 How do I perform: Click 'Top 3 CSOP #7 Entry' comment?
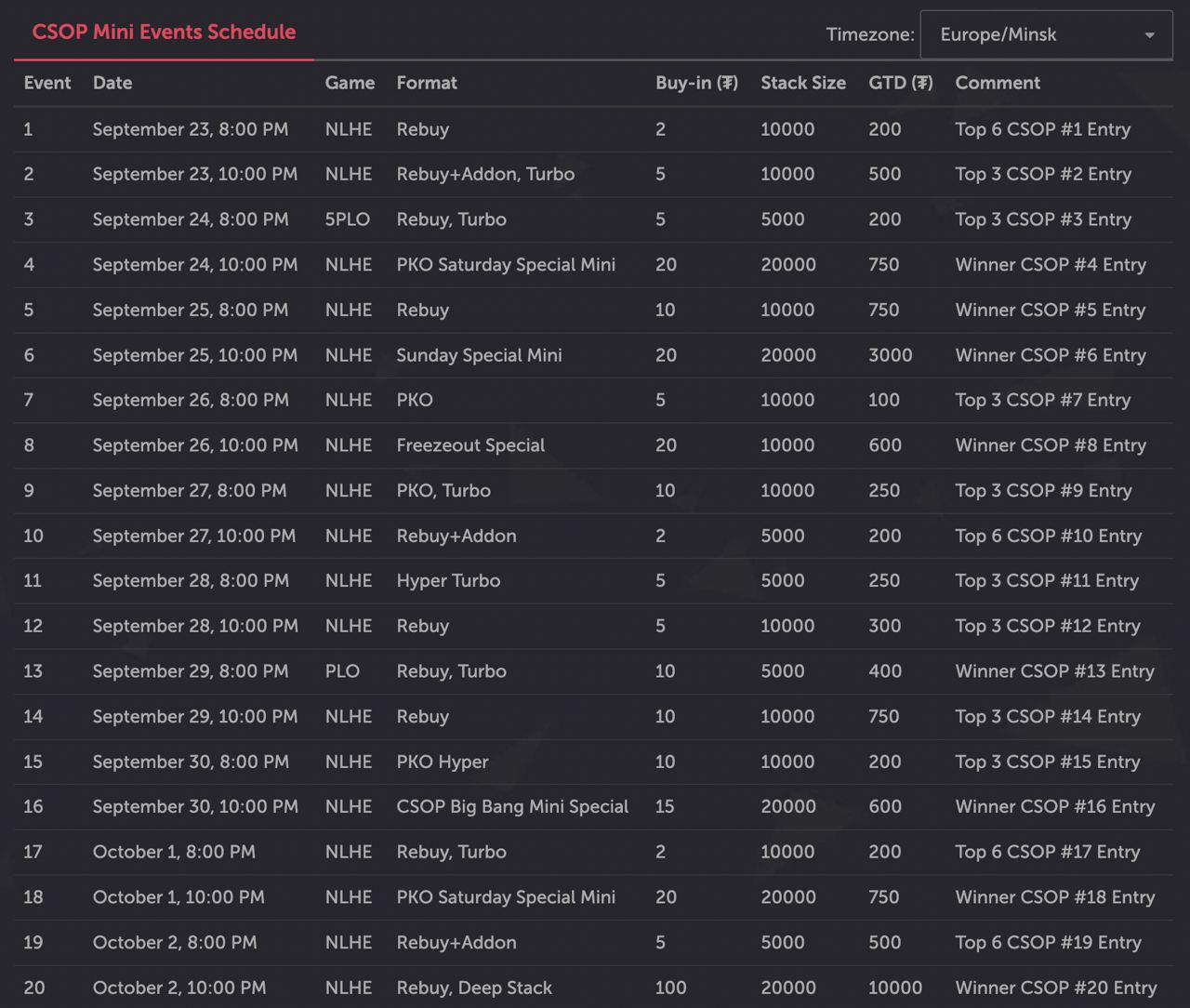[1043, 400]
